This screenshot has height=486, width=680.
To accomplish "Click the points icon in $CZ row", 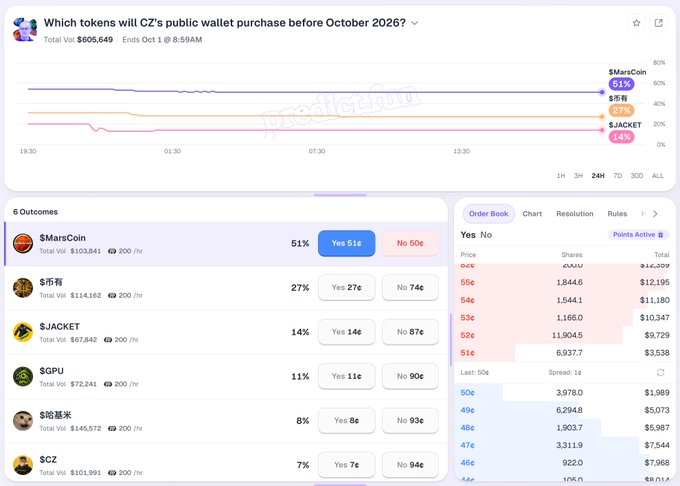I will click(112, 473).
